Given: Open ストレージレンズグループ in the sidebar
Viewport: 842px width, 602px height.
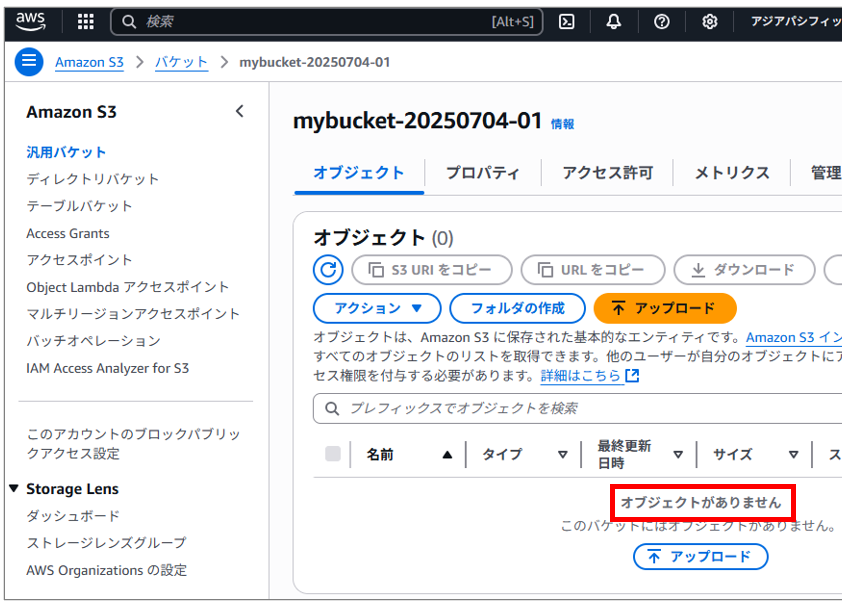Looking at the screenshot, I should (106, 543).
